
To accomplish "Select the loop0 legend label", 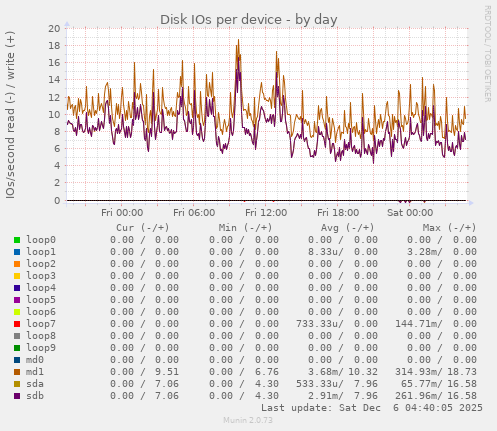I will coord(41,240).
